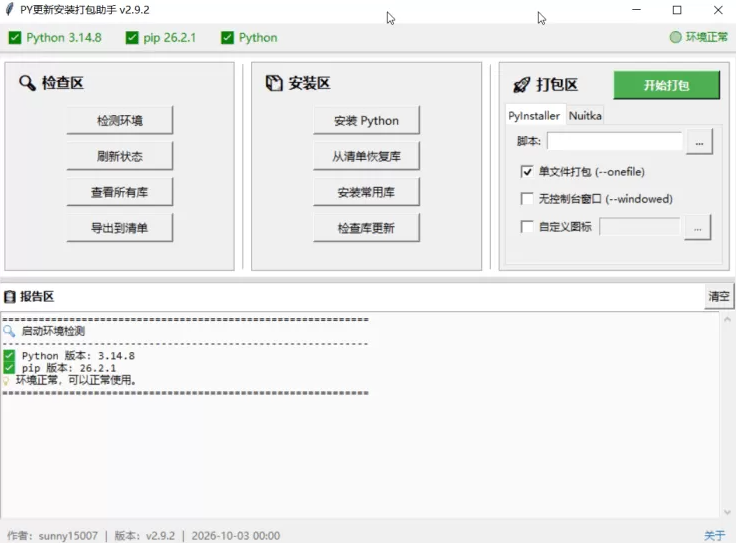Enable 无控制台窗口 (--windowed) checkbox
Screen dimensions: 736x543
pyautogui.click(x=527, y=199)
